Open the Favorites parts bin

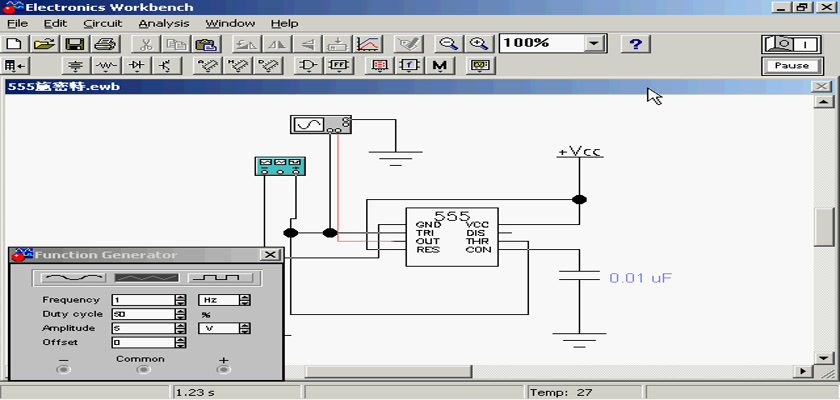pyautogui.click(x=16, y=66)
